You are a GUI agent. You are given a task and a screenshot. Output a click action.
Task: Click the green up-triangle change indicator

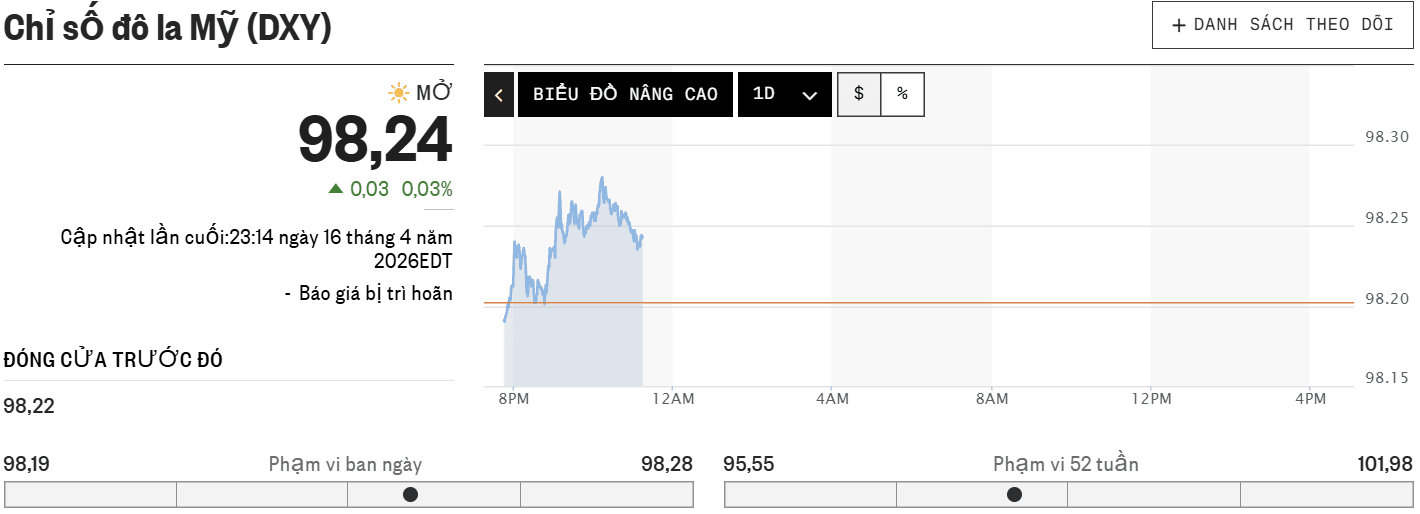pos(336,188)
